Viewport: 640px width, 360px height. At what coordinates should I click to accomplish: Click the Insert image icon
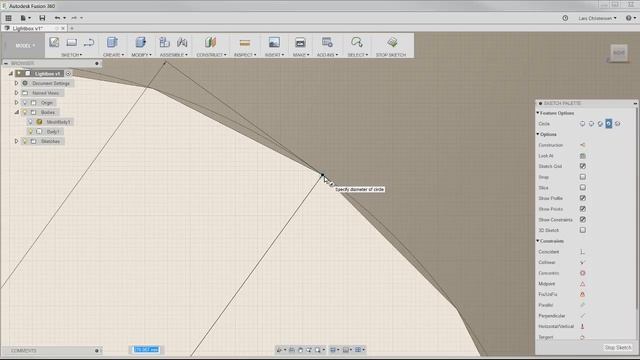[x=274, y=42]
